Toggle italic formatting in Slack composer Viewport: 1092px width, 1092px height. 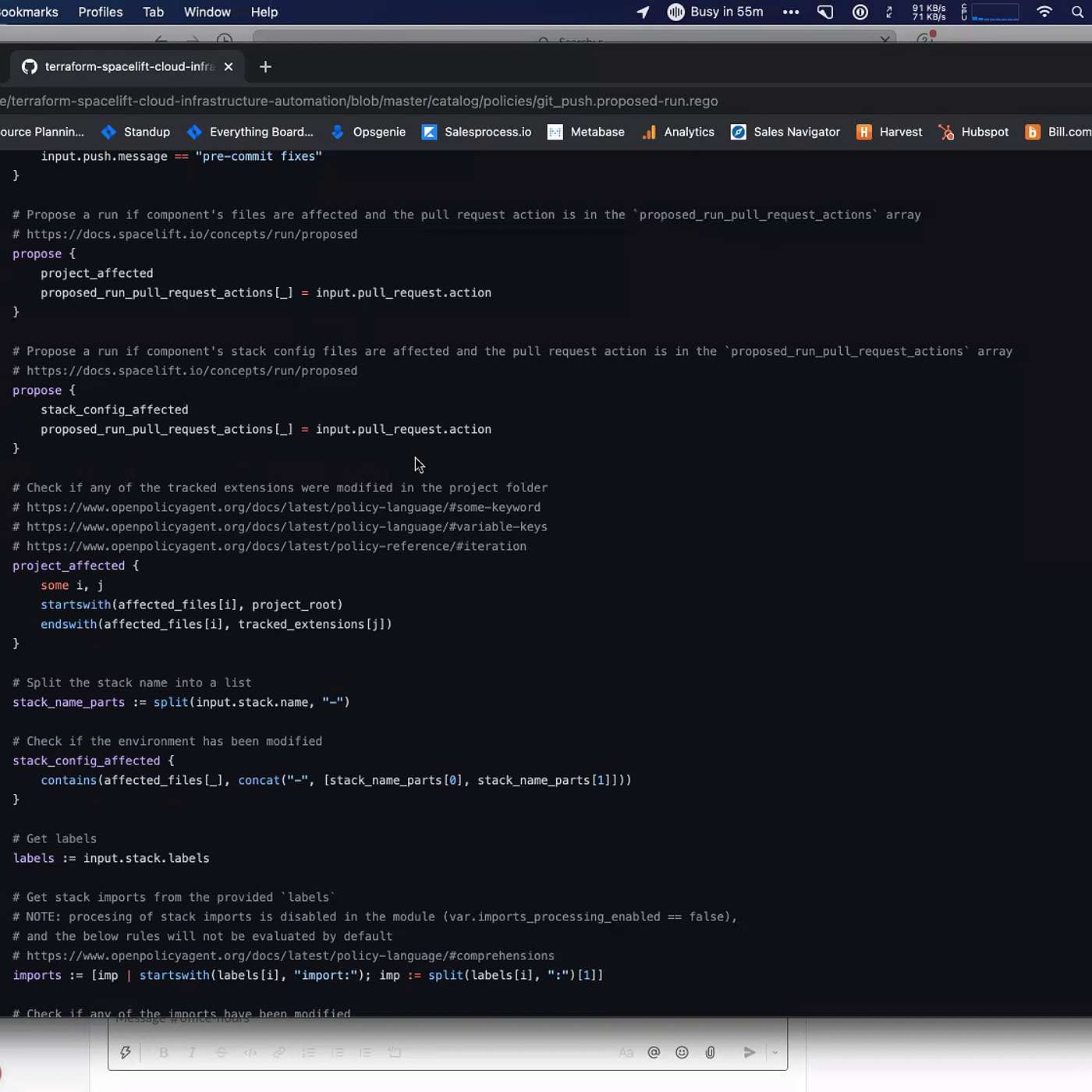(x=192, y=1052)
